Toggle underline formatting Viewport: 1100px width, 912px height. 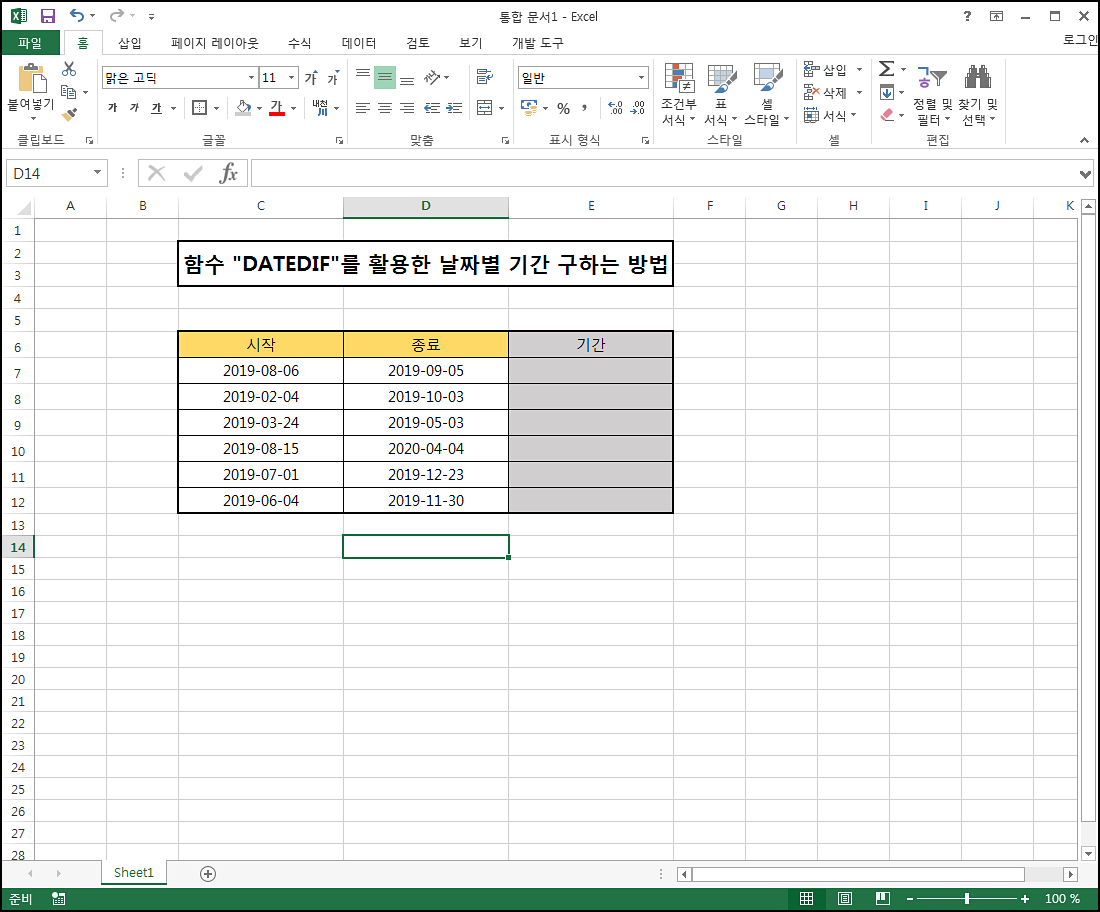(x=156, y=108)
